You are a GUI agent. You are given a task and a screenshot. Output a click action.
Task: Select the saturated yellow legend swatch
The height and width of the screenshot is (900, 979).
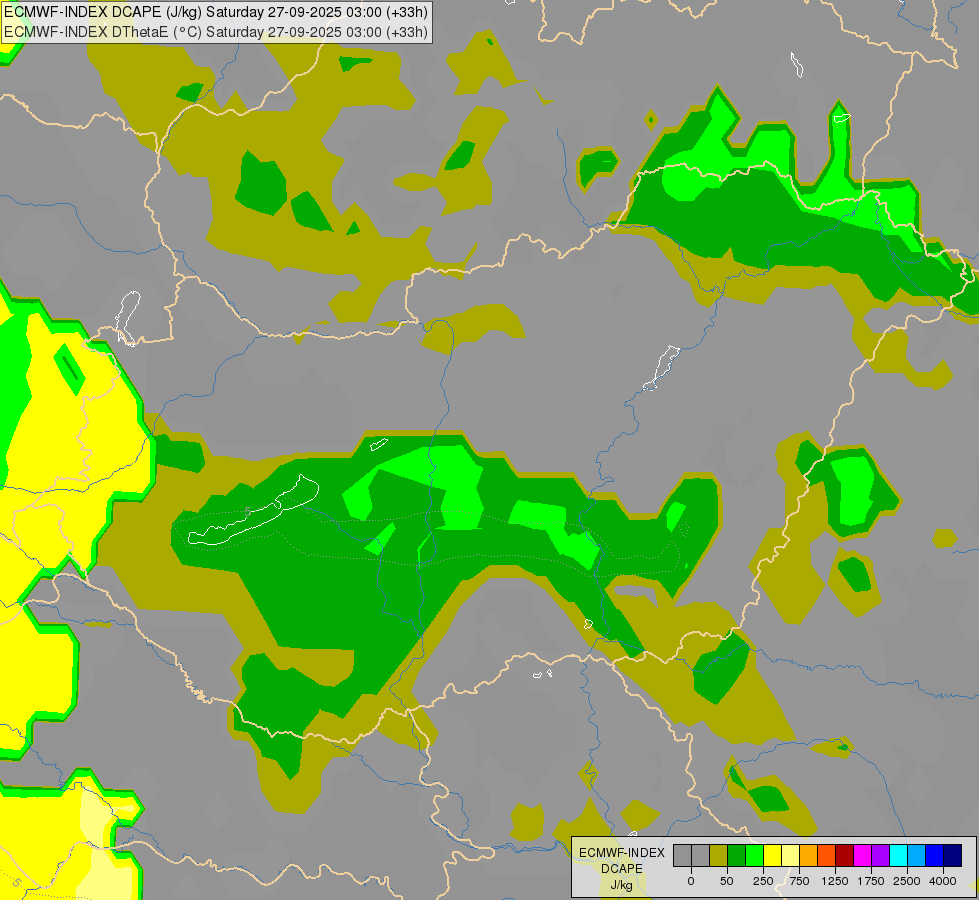[x=772, y=855]
